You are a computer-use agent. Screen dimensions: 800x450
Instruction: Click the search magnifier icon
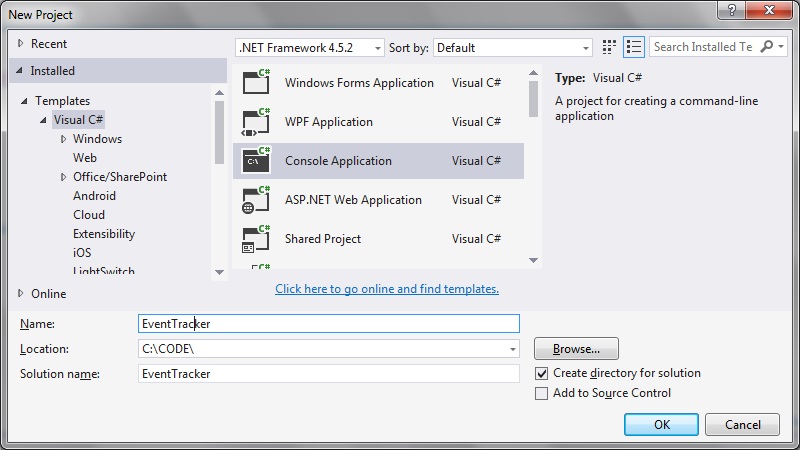(x=766, y=46)
